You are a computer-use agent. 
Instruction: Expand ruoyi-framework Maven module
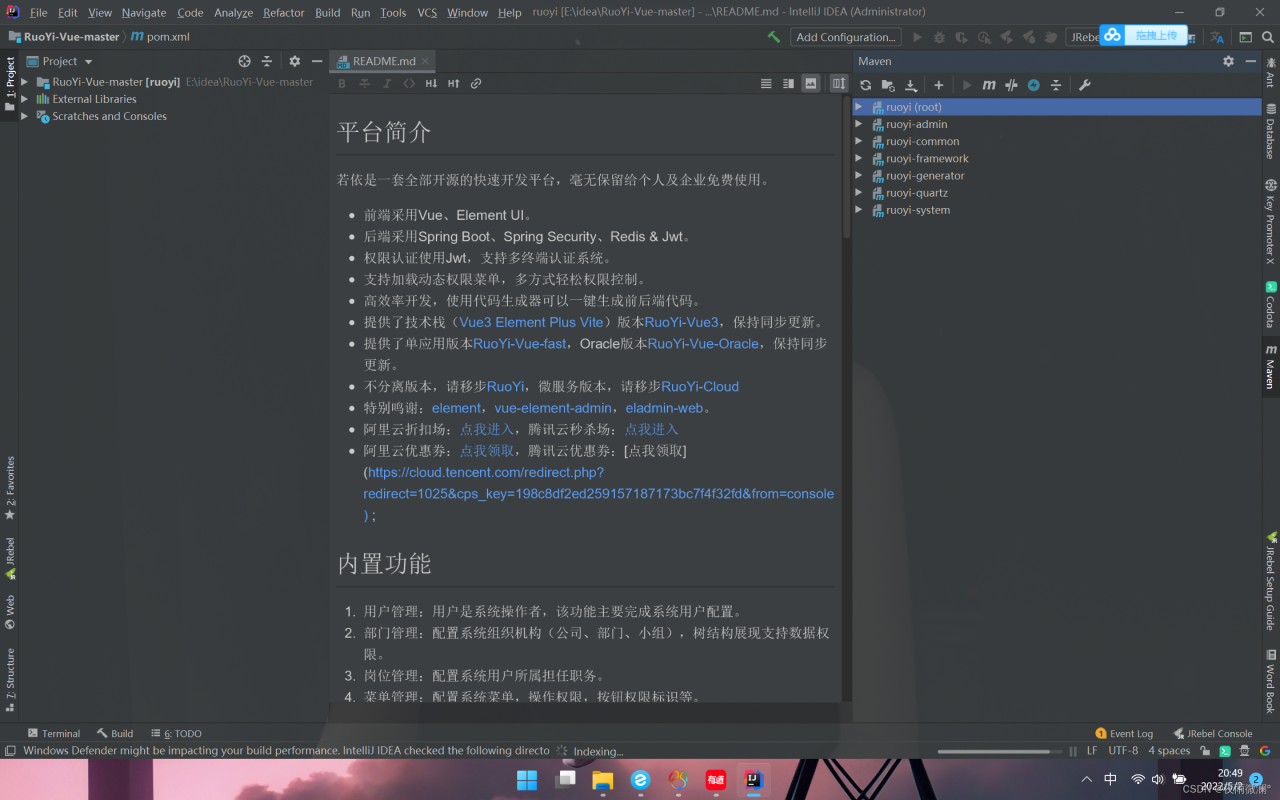click(859, 158)
